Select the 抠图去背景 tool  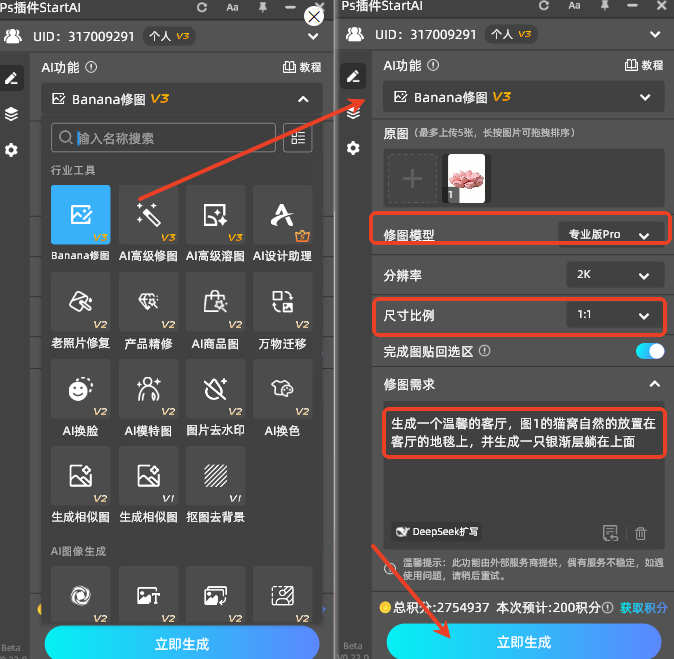[x=215, y=475]
